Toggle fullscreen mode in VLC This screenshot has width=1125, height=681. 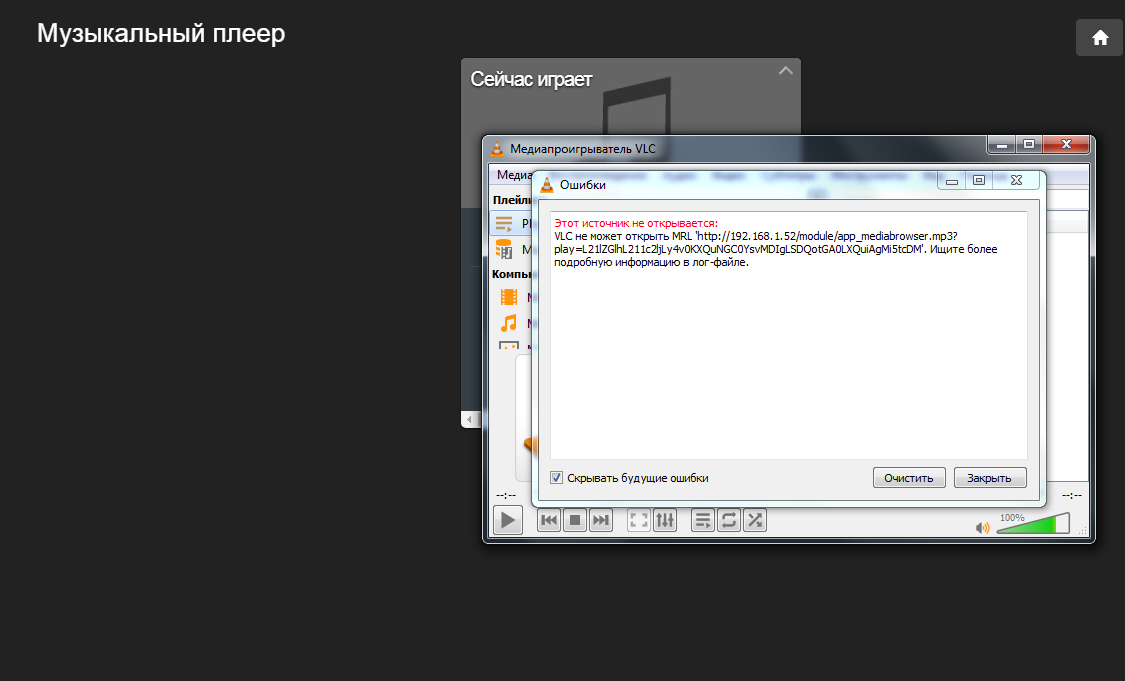tap(639, 520)
